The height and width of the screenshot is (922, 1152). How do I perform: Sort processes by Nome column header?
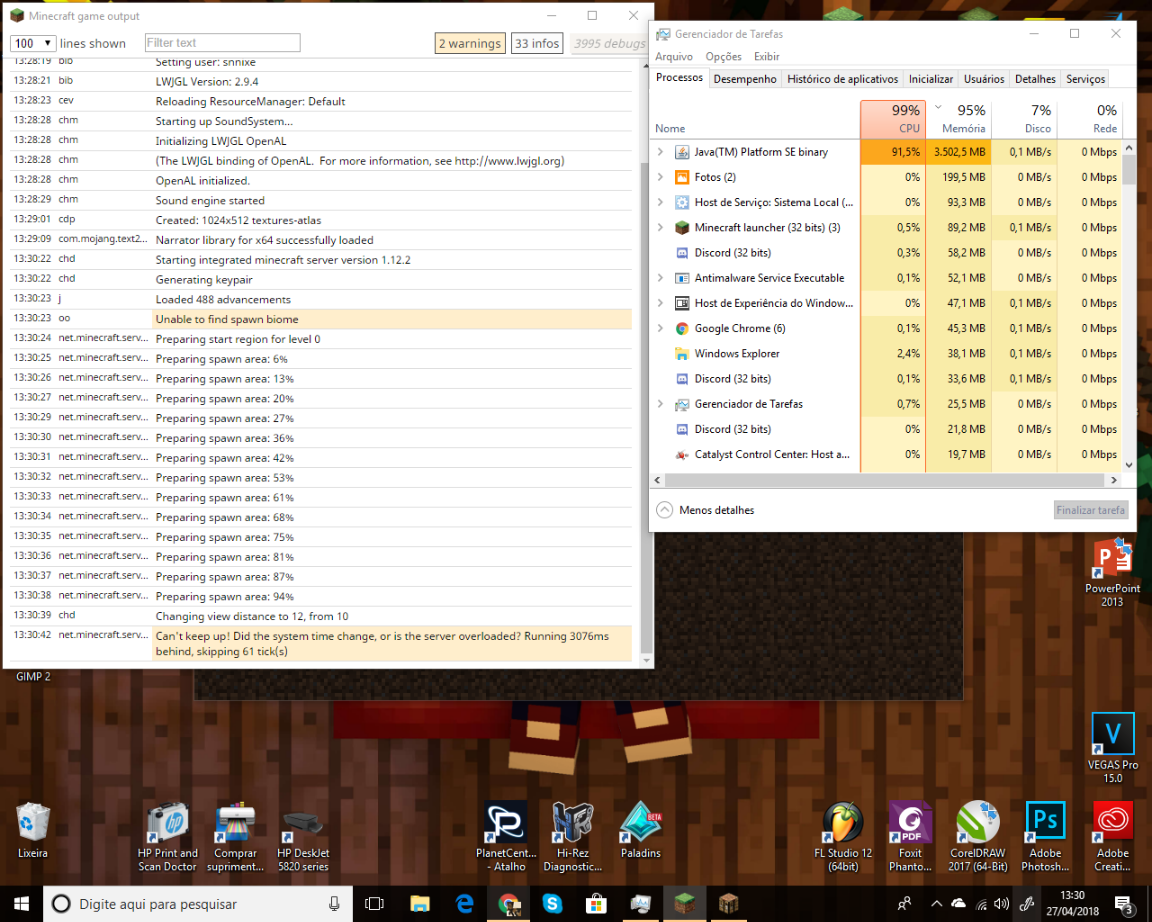click(755, 119)
